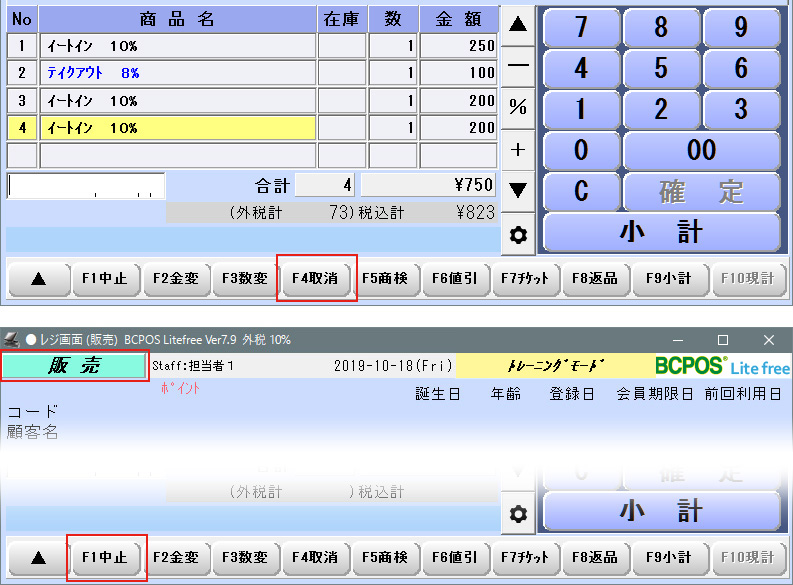Click the BCPOS Lite free logo
The width and height of the screenshot is (793, 585).
pos(722,366)
